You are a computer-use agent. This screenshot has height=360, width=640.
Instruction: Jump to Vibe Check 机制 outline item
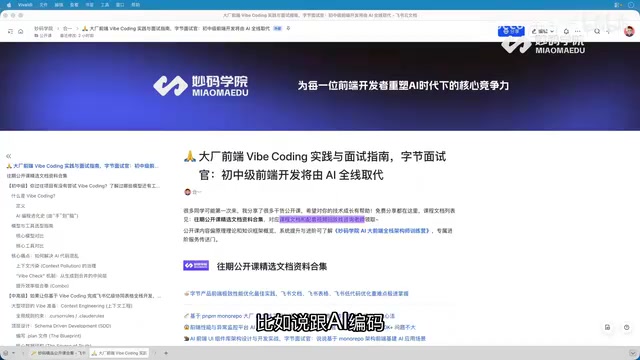coord(61,276)
